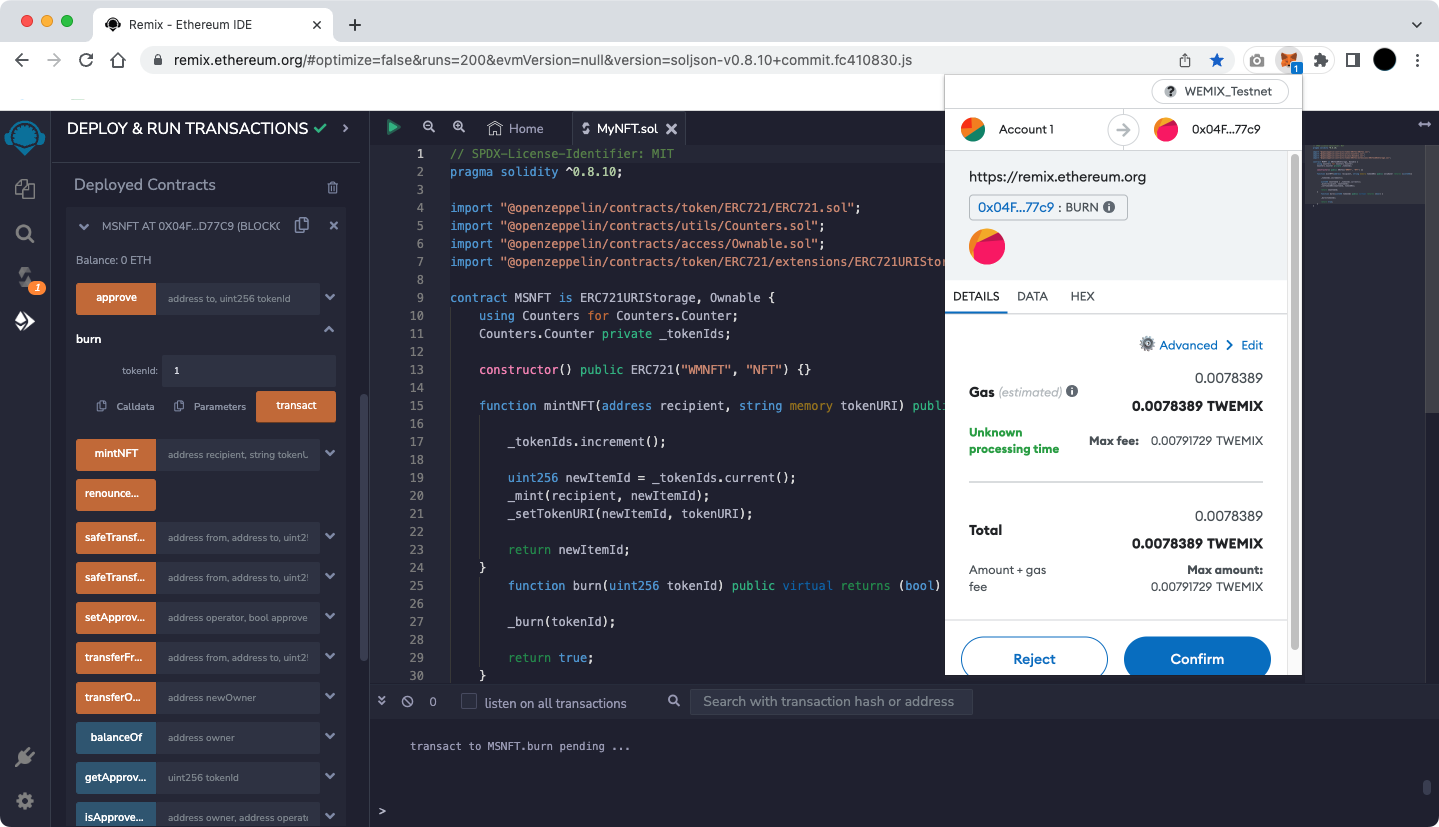Collapse the MSNFT deployed contract row
The height and width of the screenshot is (827, 1439).
tap(84, 227)
